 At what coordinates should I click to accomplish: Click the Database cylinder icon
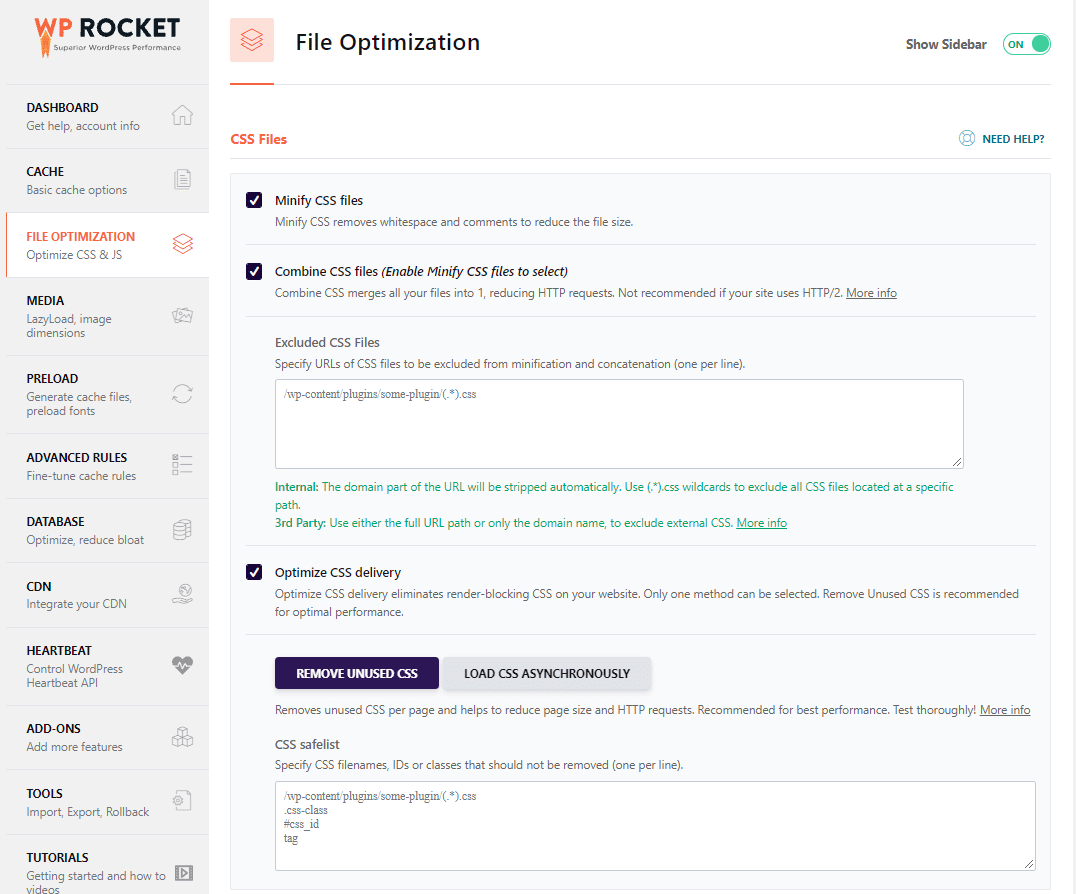point(182,529)
